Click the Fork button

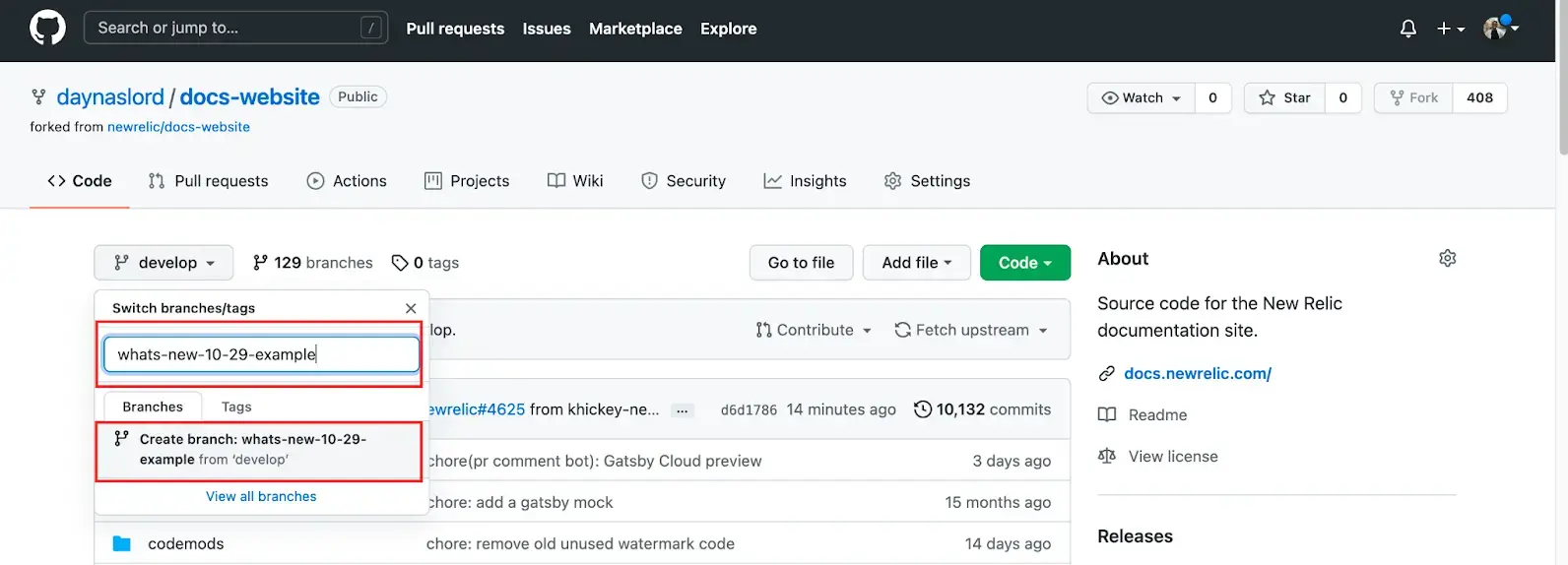[x=1413, y=97]
